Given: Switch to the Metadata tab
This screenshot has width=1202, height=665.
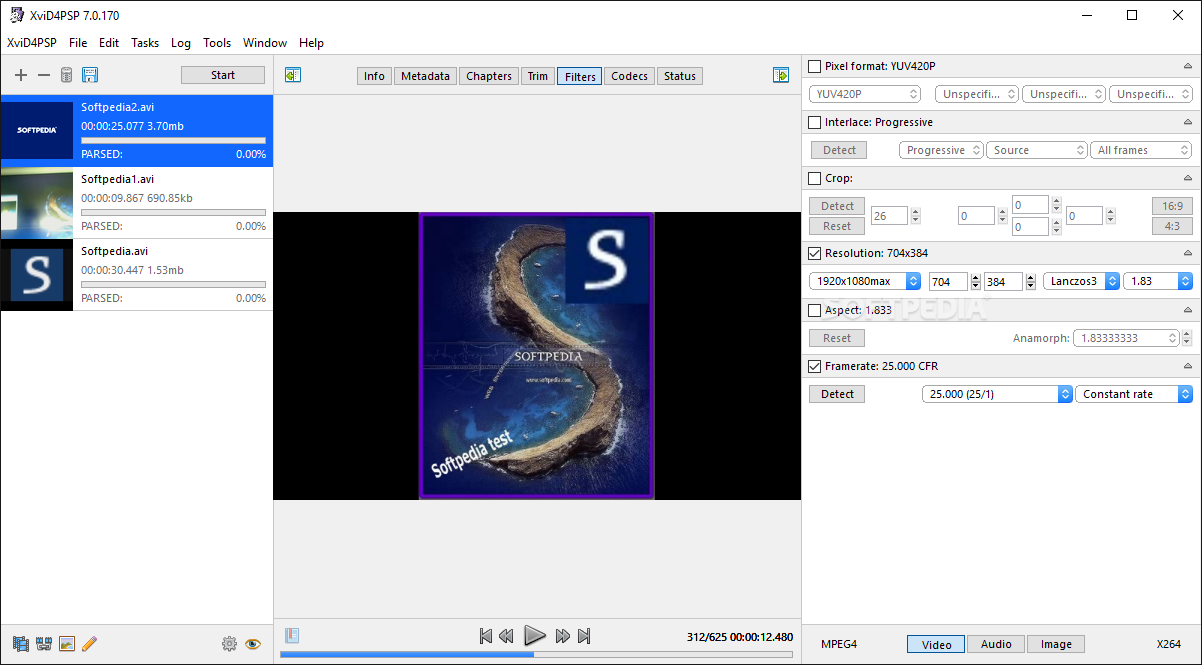Looking at the screenshot, I should click(x=426, y=76).
